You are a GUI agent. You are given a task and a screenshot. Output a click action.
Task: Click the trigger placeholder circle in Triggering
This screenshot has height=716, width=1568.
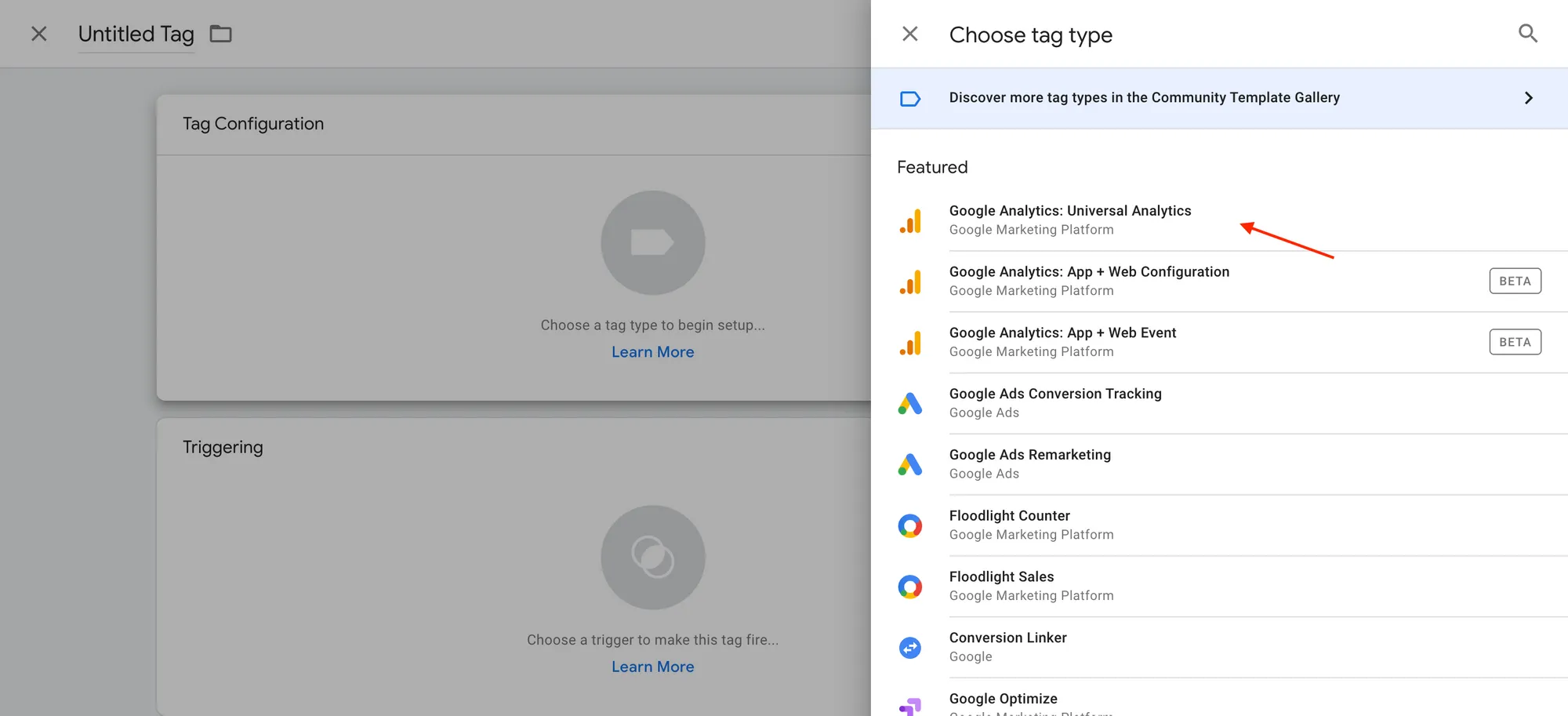[652, 558]
